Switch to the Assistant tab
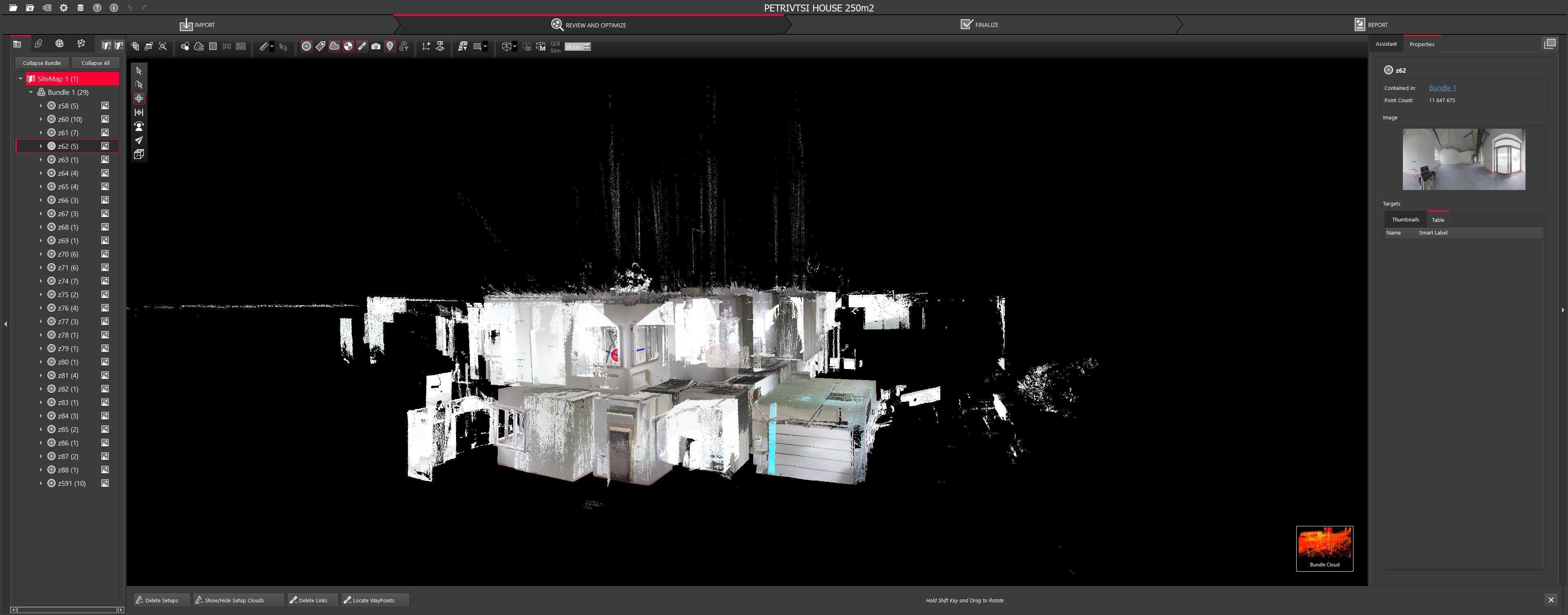The width and height of the screenshot is (1568, 615). coord(1386,44)
